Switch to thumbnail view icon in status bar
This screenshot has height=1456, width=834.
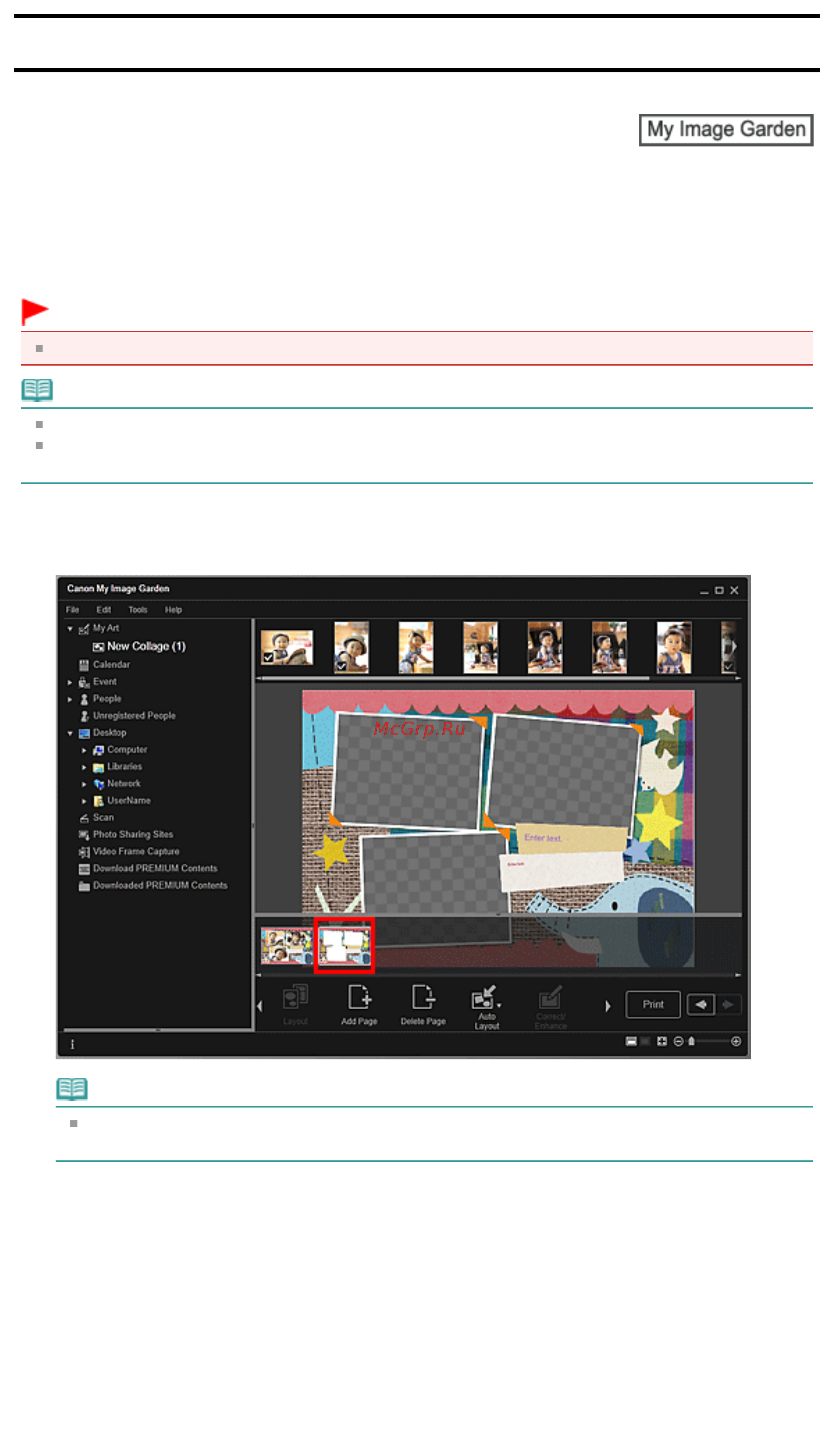pyautogui.click(x=631, y=1042)
